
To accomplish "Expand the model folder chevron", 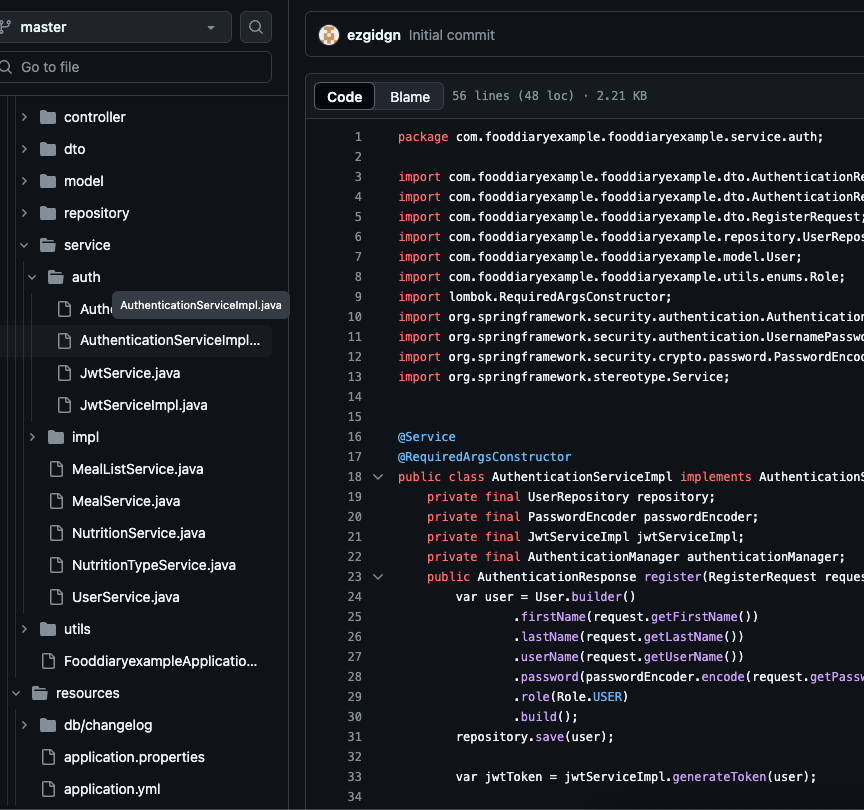I will point(24,181).
